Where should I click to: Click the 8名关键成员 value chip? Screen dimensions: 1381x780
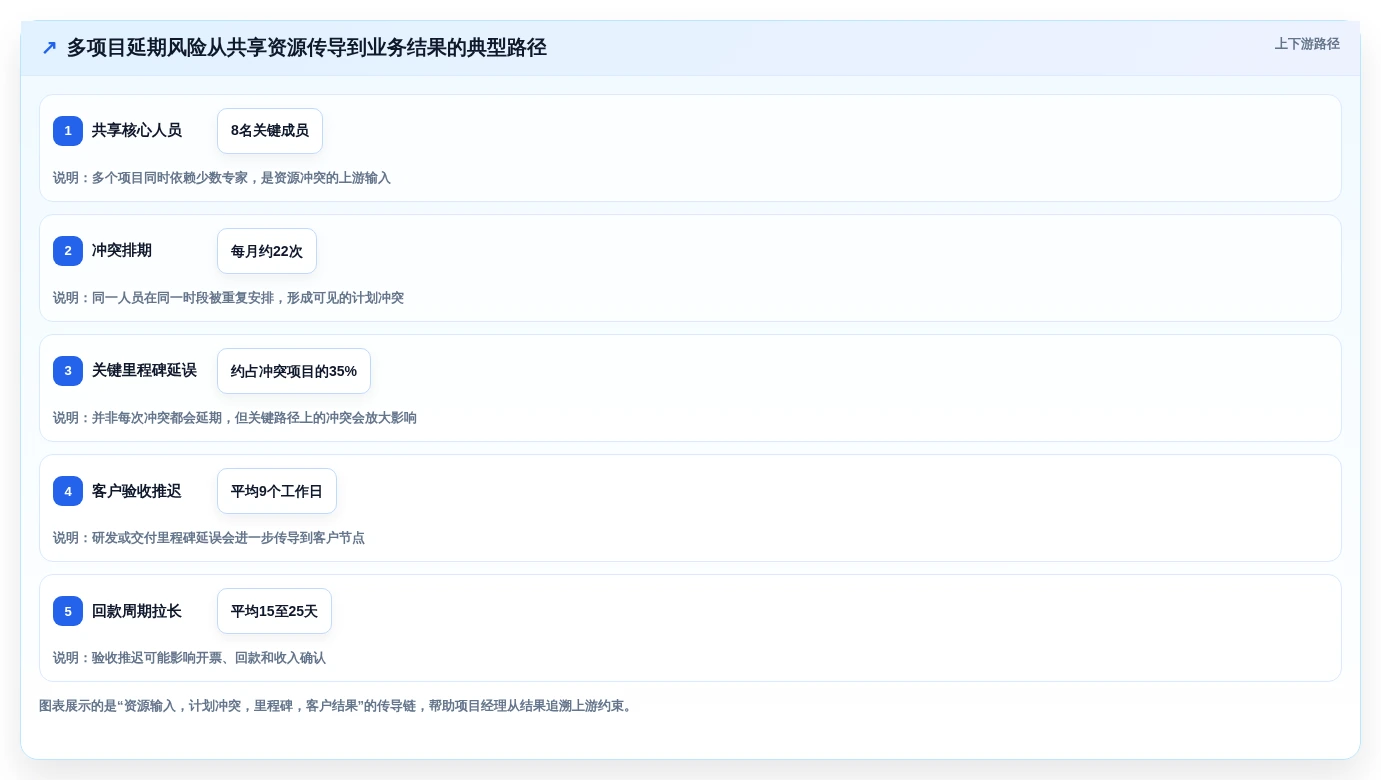point(270,131)
